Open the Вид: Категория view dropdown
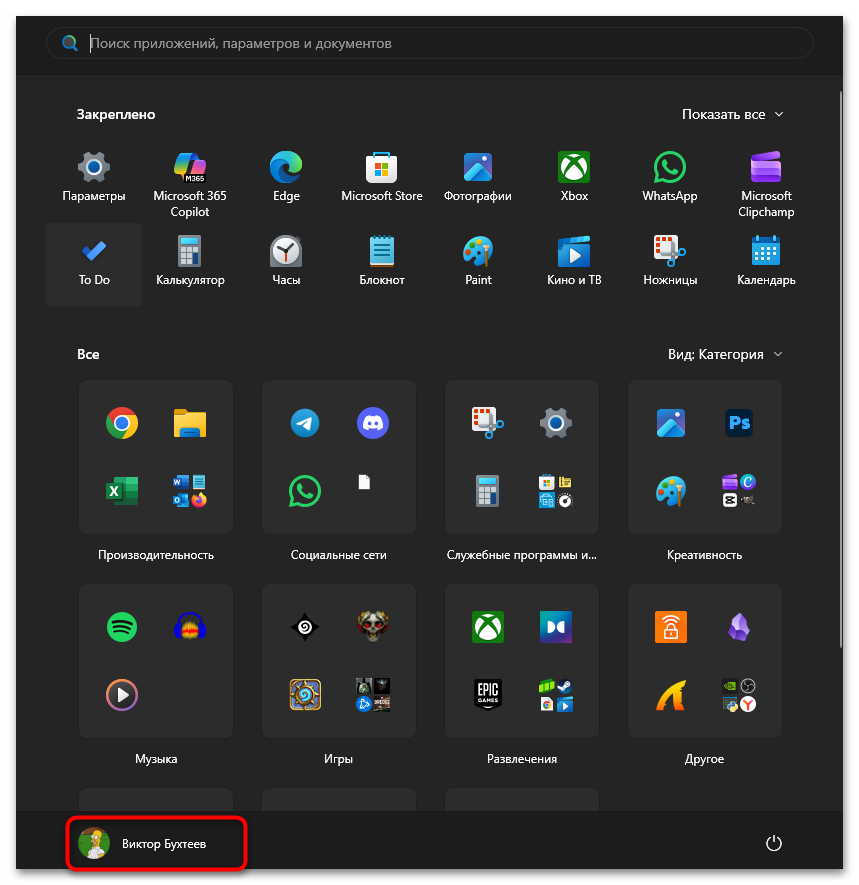 [725, 354]
